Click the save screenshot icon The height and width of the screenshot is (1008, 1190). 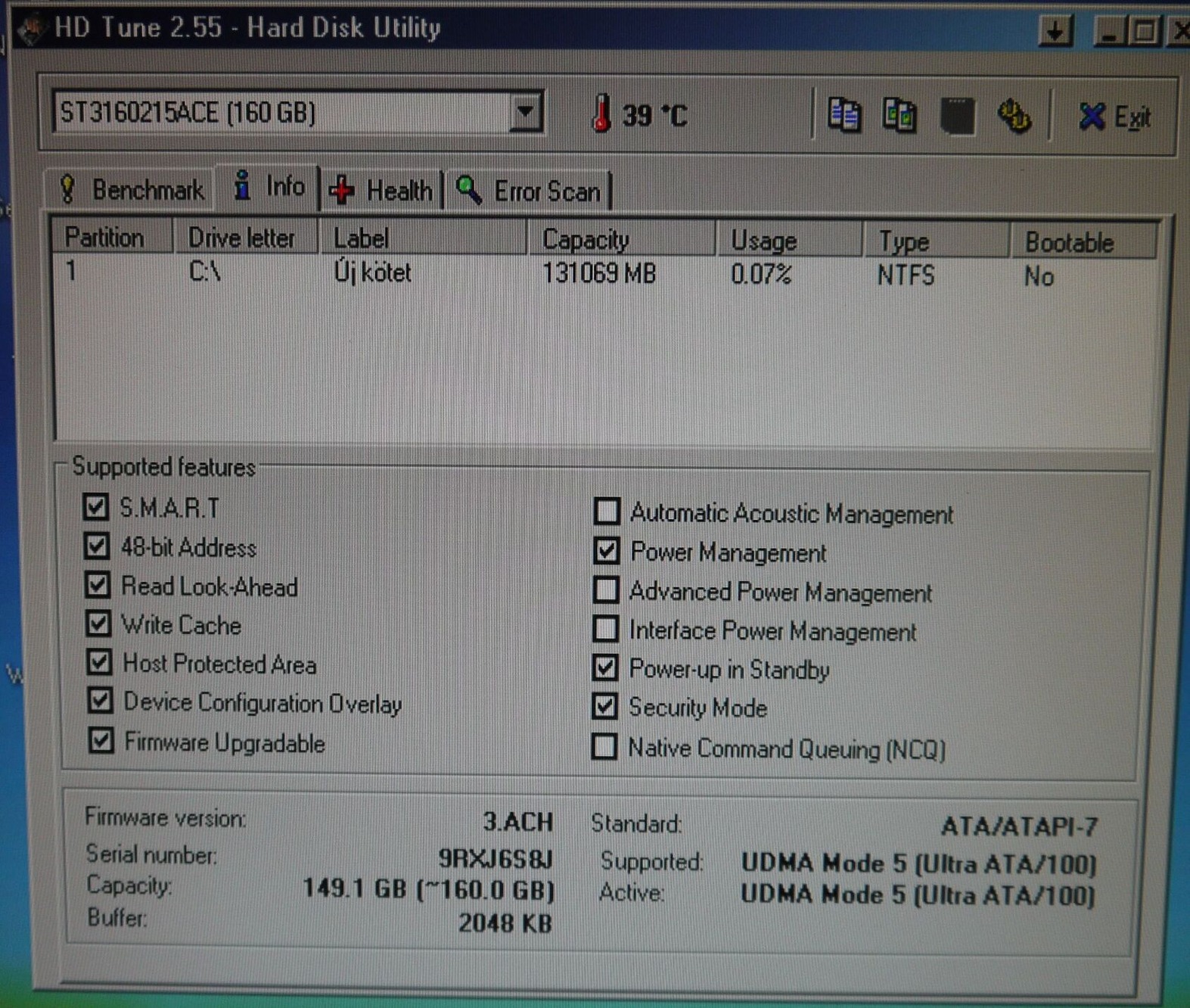click(x=957, y=117)
